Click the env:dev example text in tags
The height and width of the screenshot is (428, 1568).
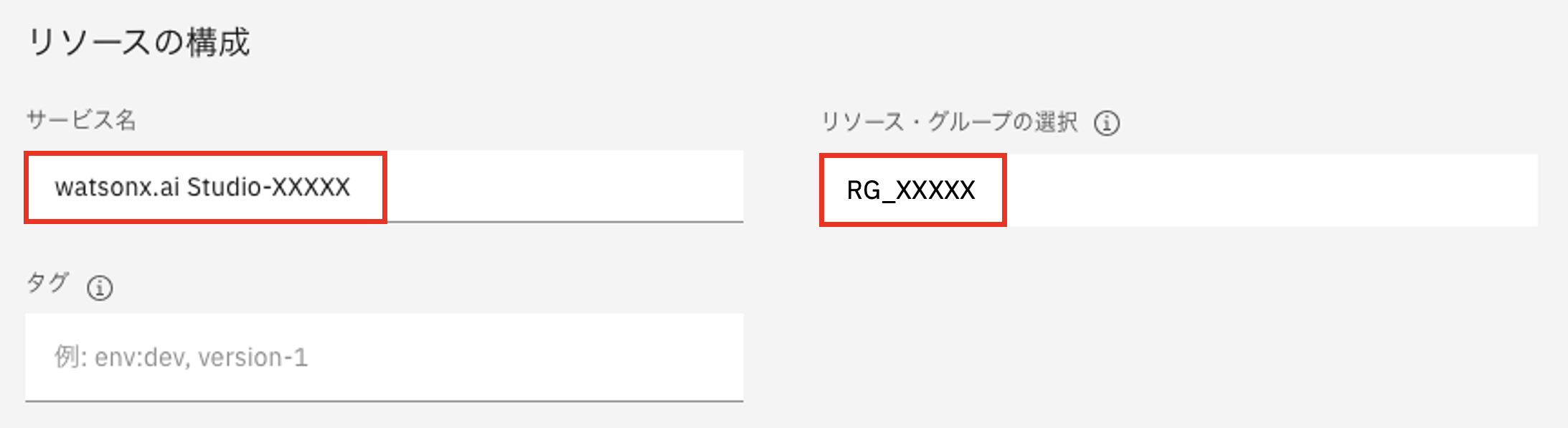click(x=141, y=357)
